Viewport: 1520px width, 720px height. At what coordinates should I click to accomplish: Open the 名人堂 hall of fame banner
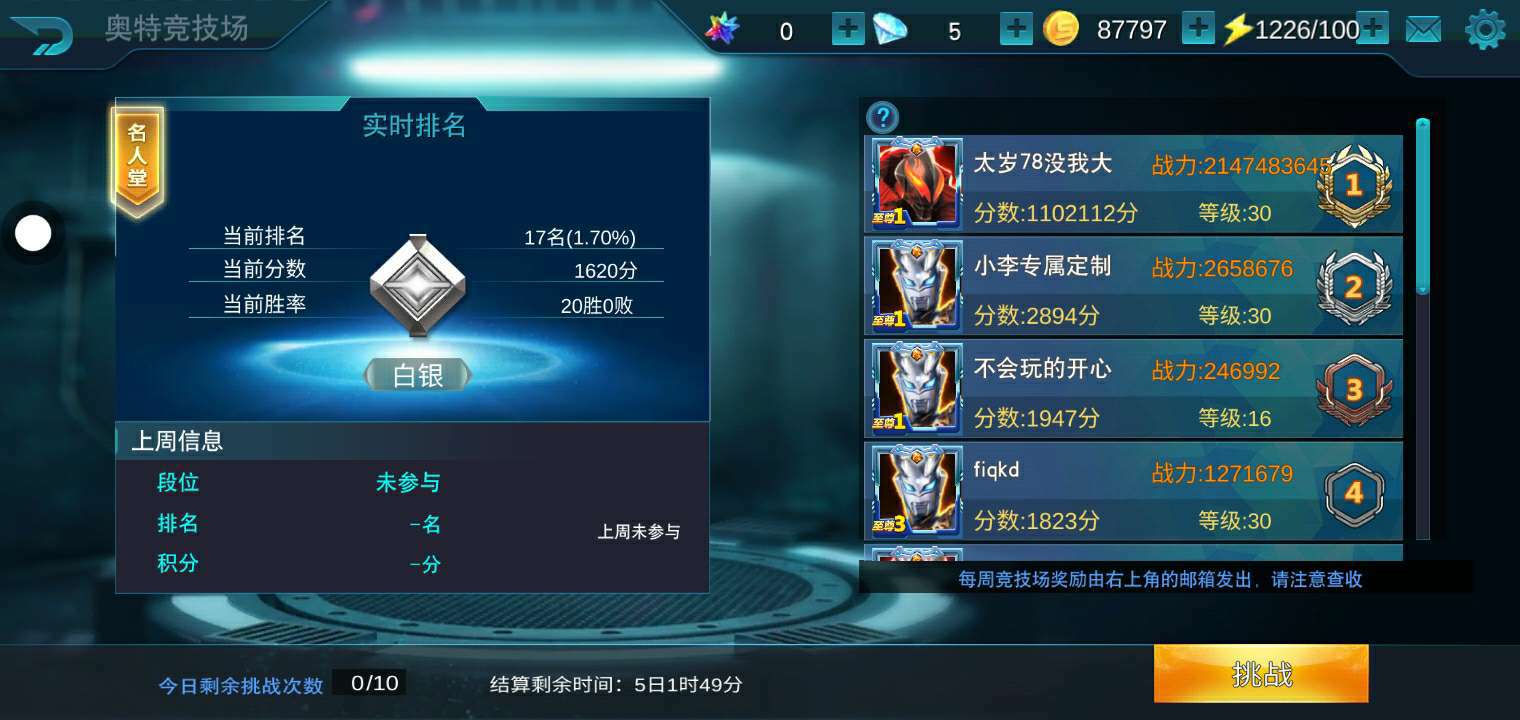click(x=137, y=162)
